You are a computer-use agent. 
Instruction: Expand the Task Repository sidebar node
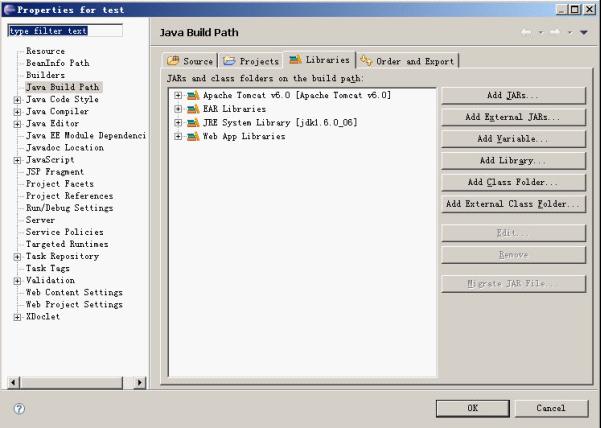(17, 257)
